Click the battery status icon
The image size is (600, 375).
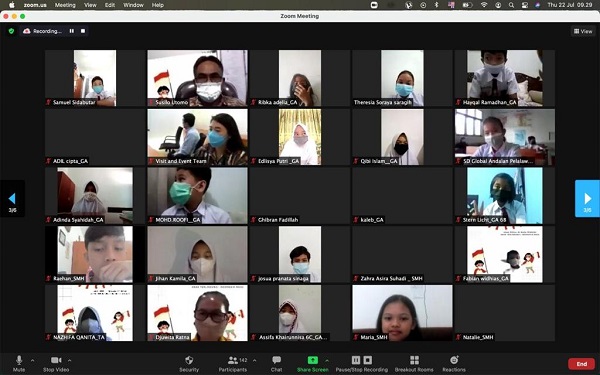467,5
